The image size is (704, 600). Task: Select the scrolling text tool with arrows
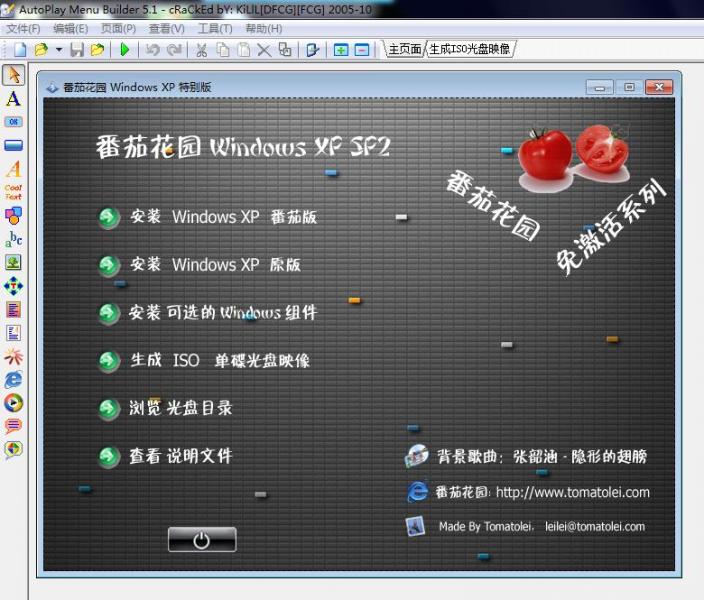(13, 286)
